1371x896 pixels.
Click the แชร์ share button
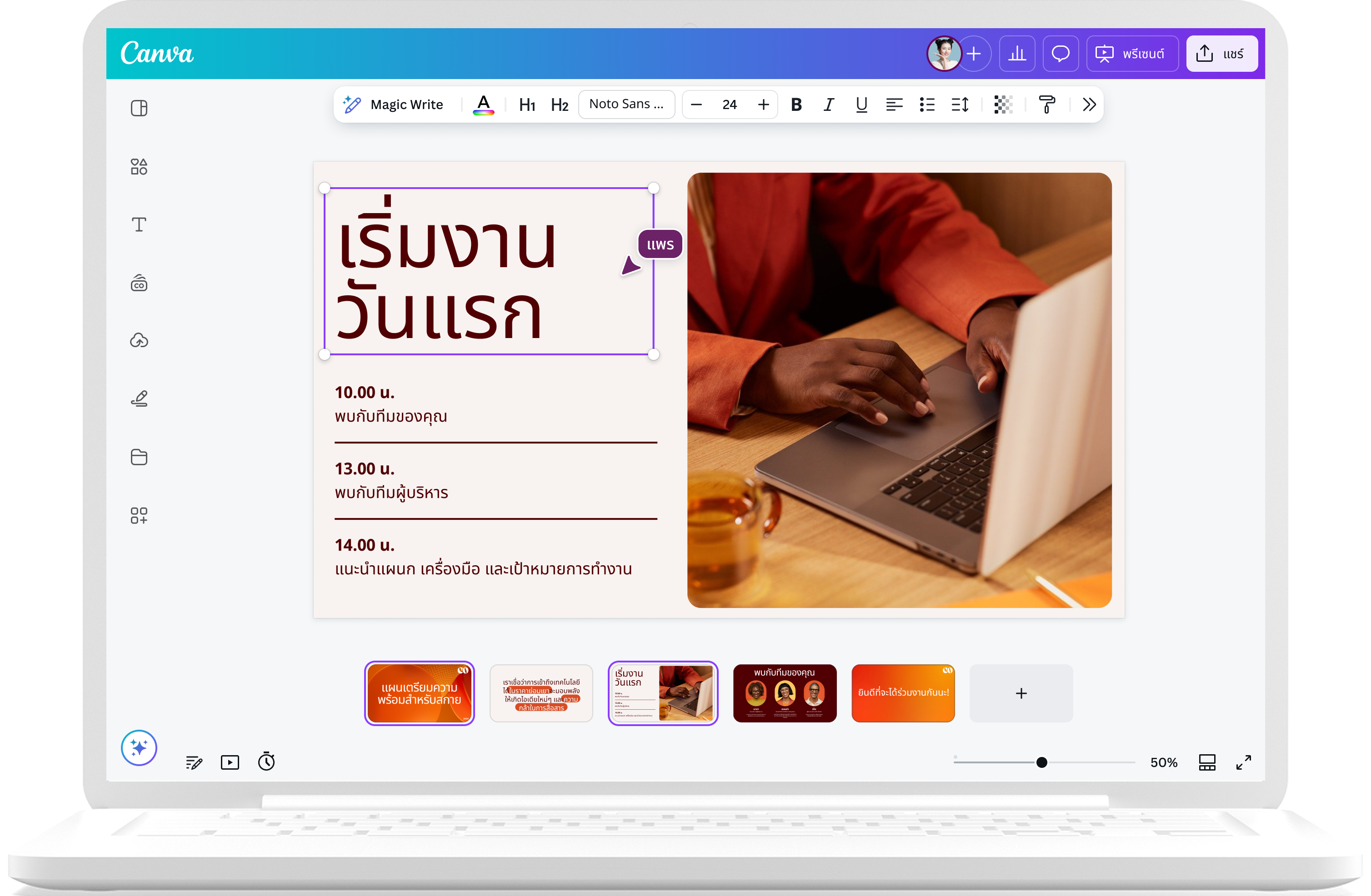tap(1222, 53)
